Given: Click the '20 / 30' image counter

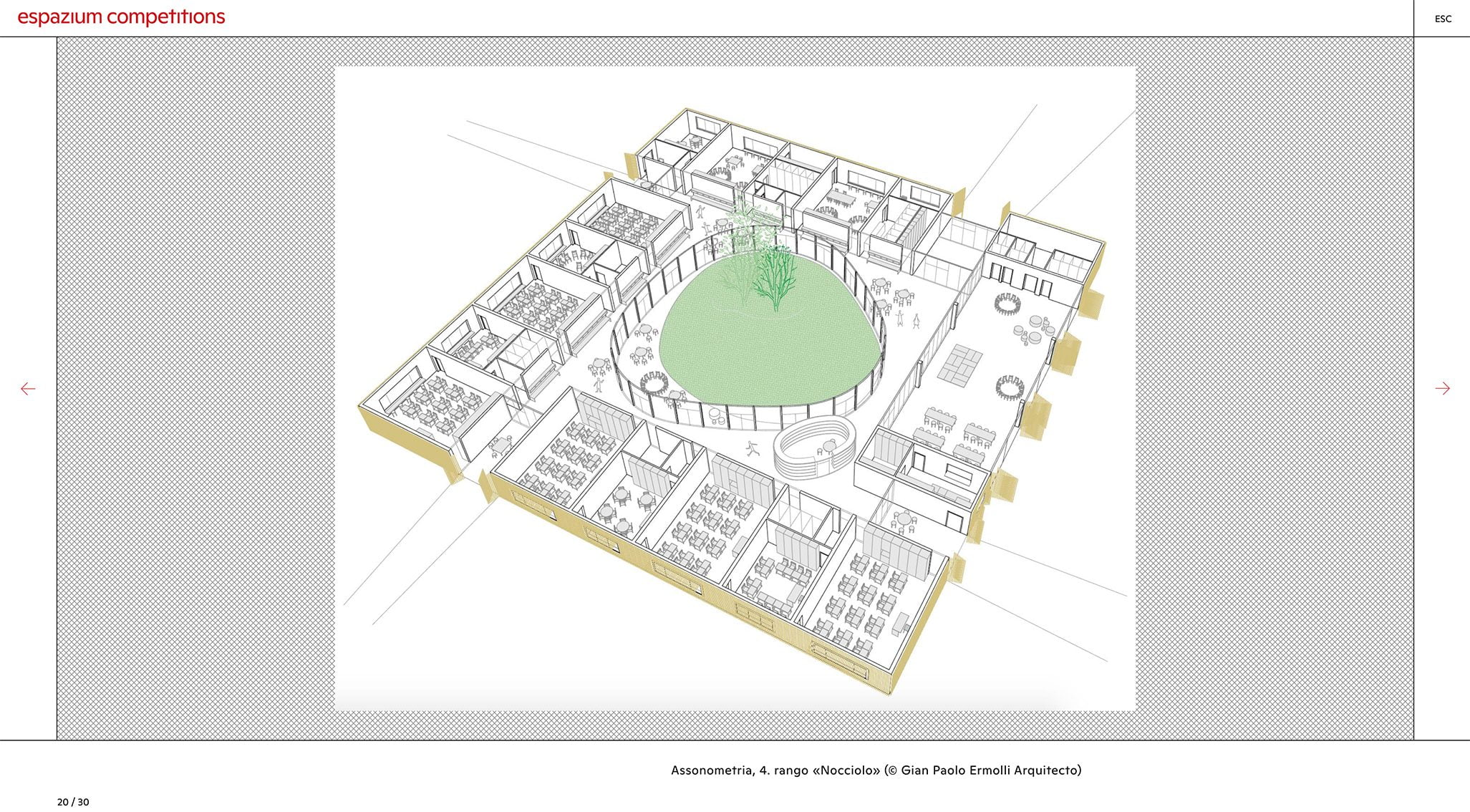Looking at the screenshot, I should pyautogui.click(x=73, y=802).
